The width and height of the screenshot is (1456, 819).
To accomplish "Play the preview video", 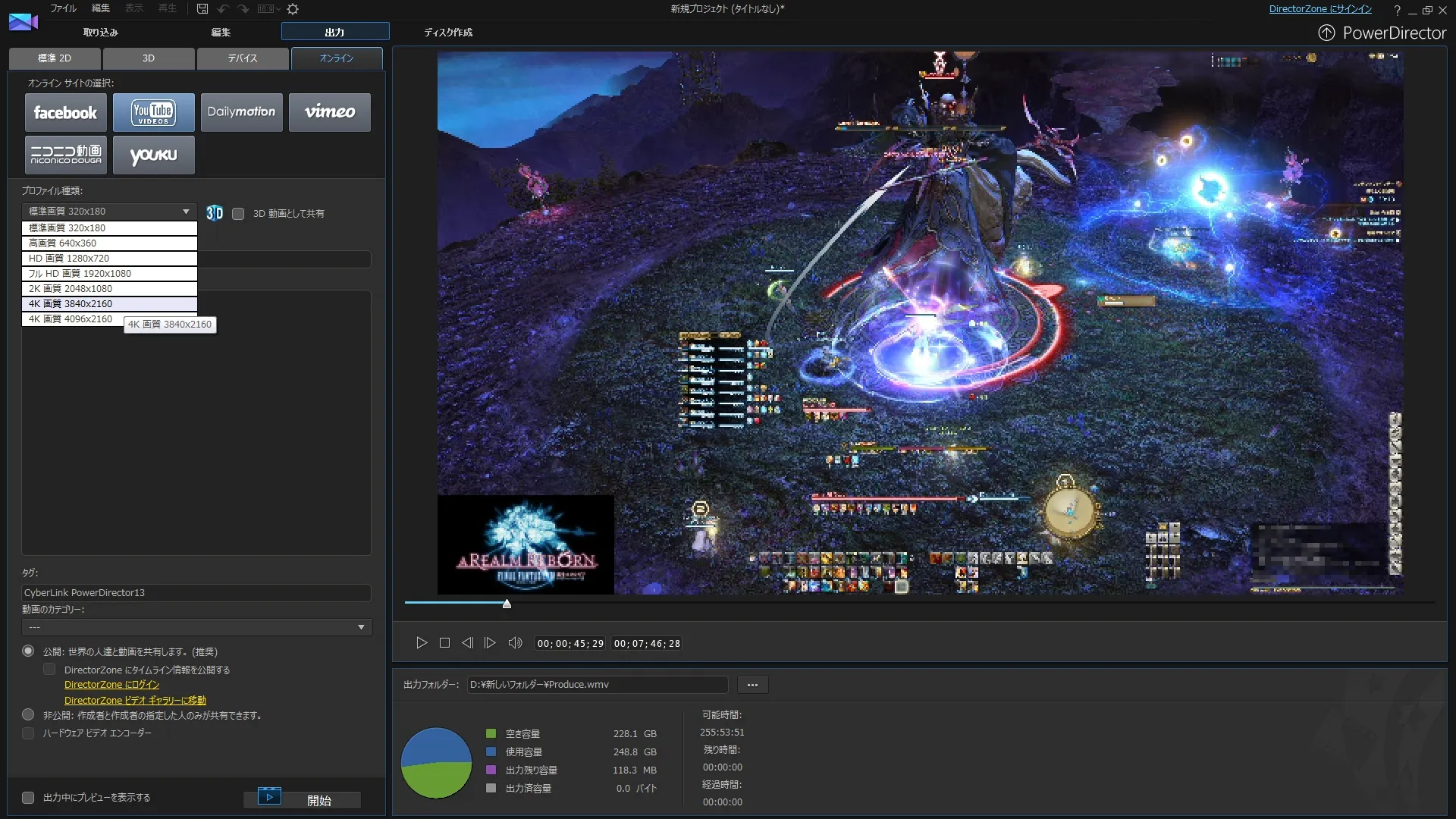I will click(422, 643).
